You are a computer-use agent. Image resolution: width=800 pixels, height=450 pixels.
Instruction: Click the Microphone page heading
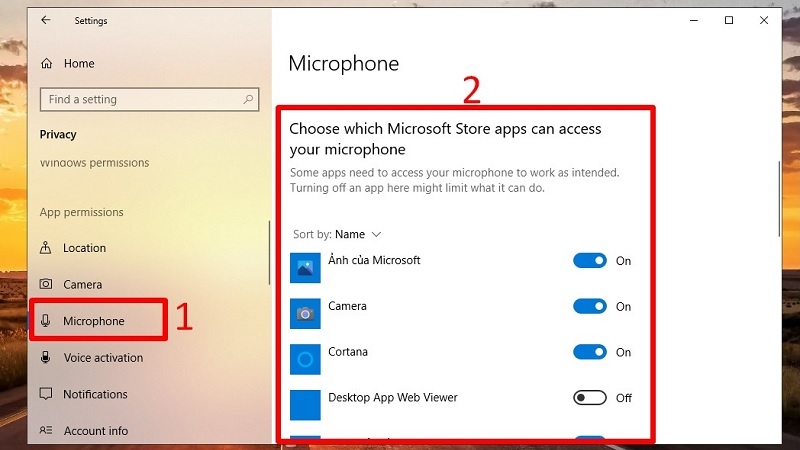(343, 64)
